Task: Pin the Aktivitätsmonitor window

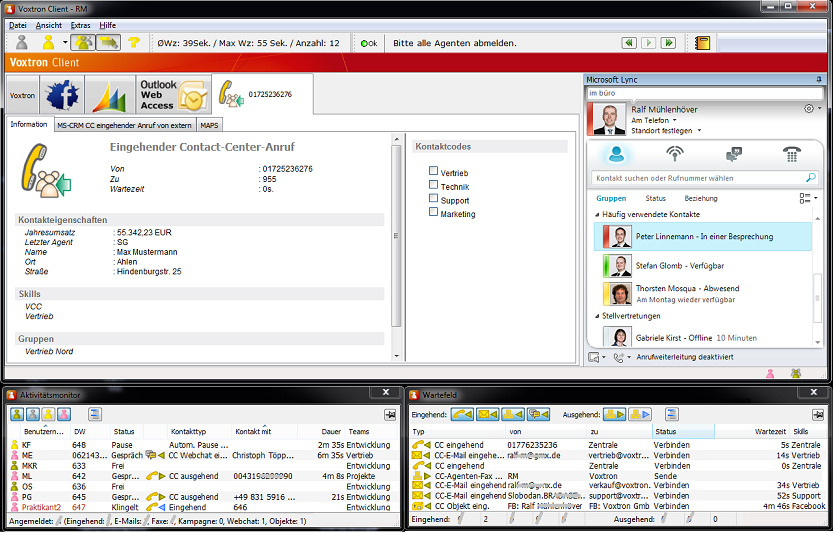Action: [x=390, y=414]
